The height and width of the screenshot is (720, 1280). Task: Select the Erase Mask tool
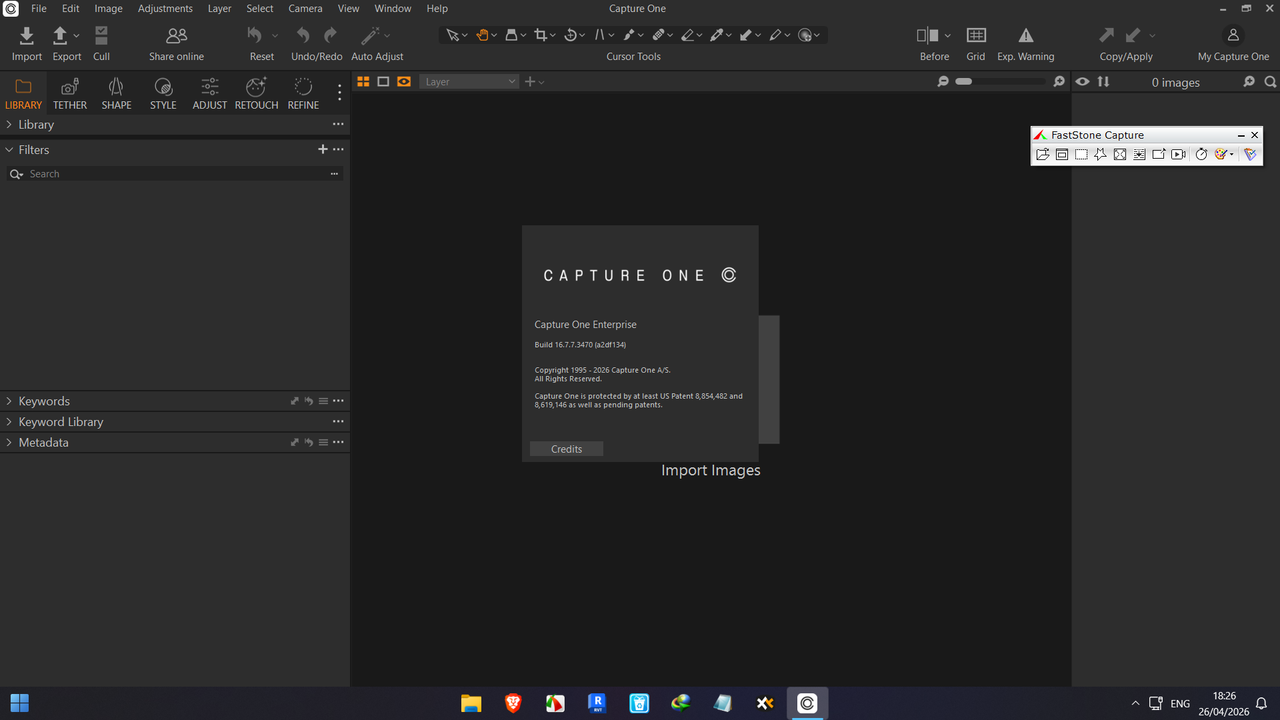click(x=688, y=35)
